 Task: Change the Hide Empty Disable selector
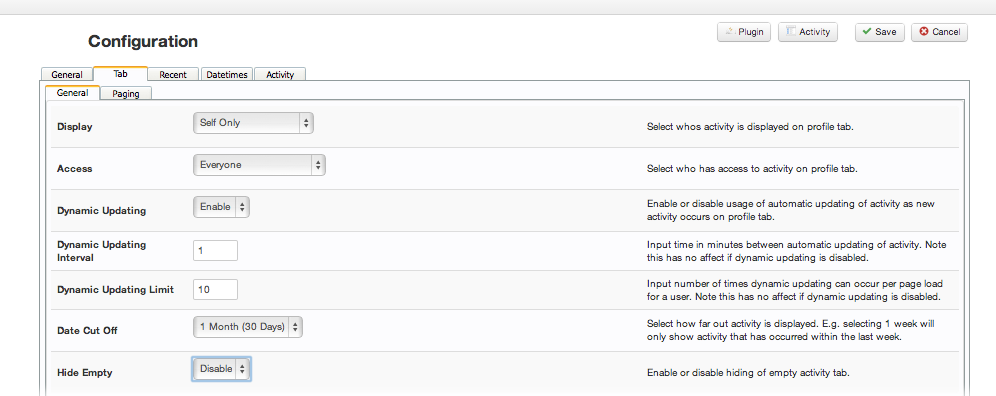221,369
